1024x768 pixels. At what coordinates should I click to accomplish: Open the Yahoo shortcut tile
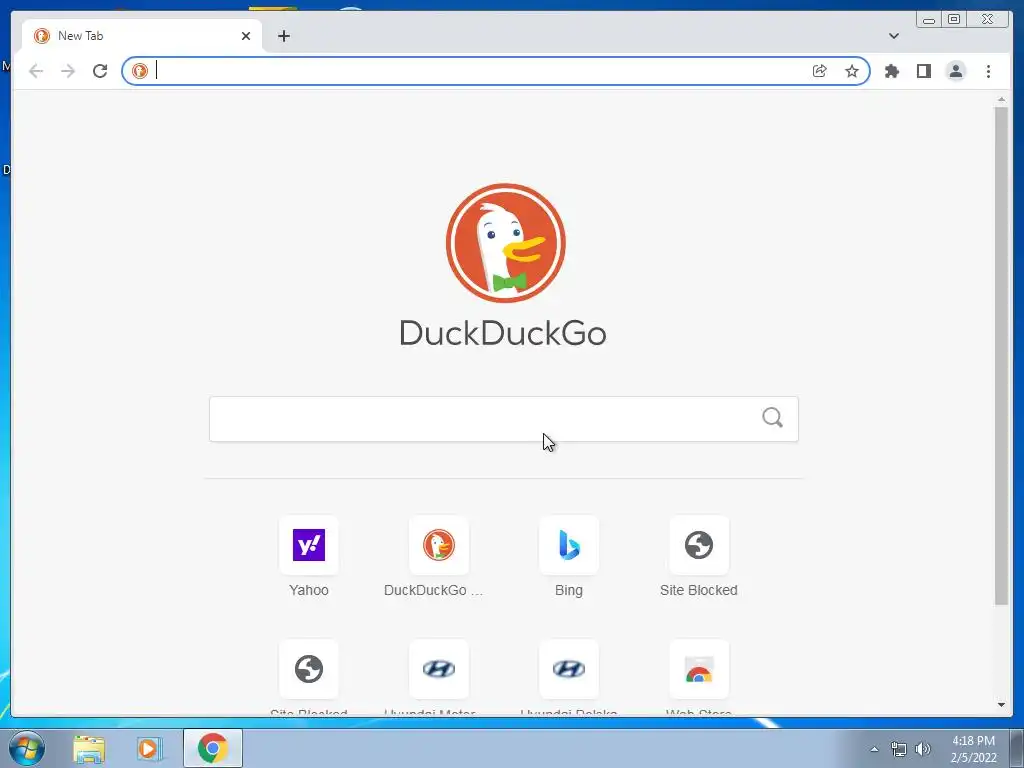[x=309, y=545]
